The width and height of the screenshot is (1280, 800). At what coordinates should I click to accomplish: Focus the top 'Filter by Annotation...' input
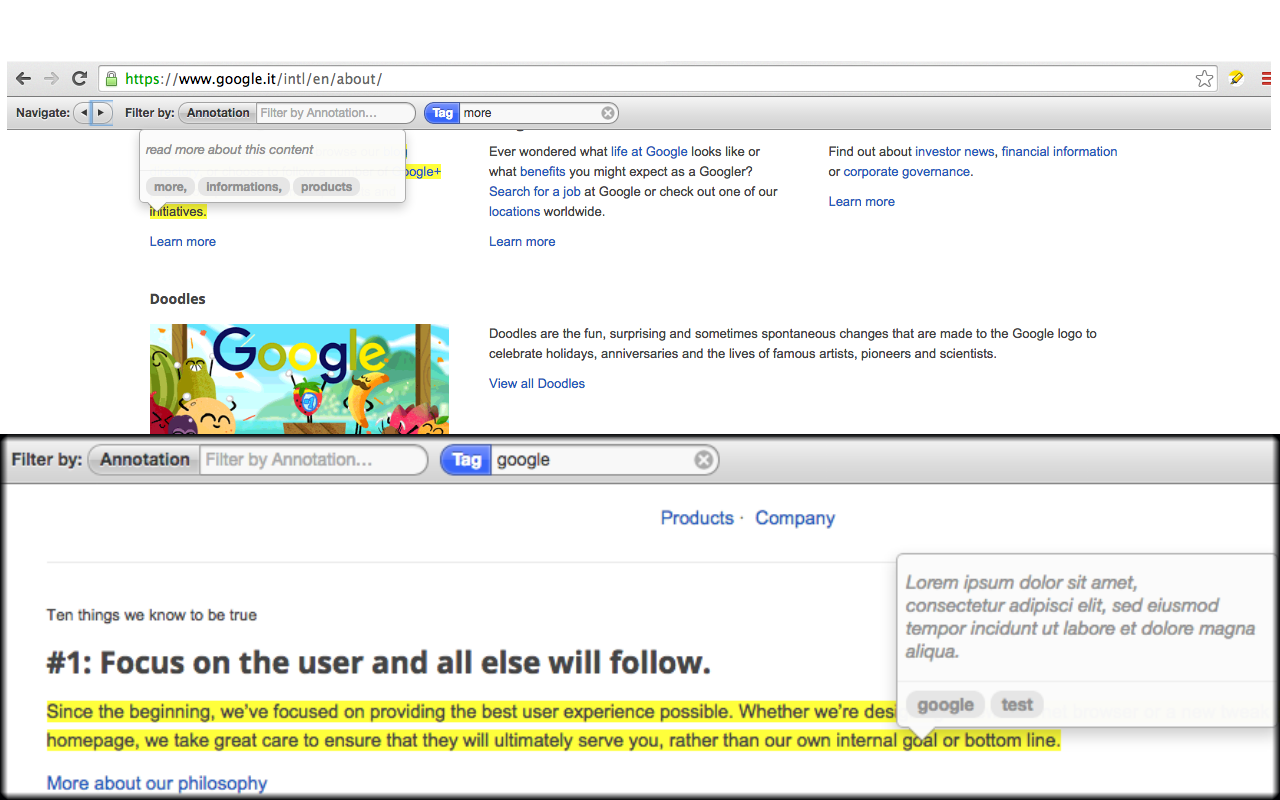(x=335, y=113)
